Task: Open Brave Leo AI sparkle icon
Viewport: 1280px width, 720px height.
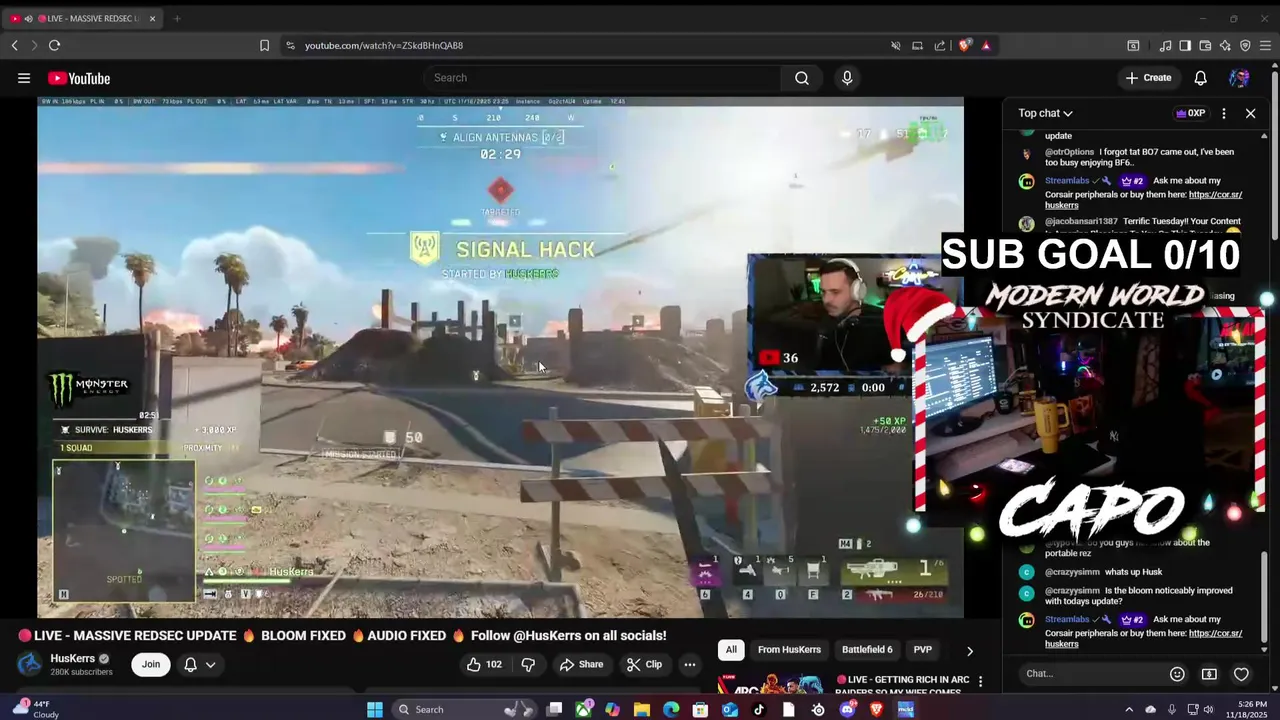Action: click(x=1225, y=45)
